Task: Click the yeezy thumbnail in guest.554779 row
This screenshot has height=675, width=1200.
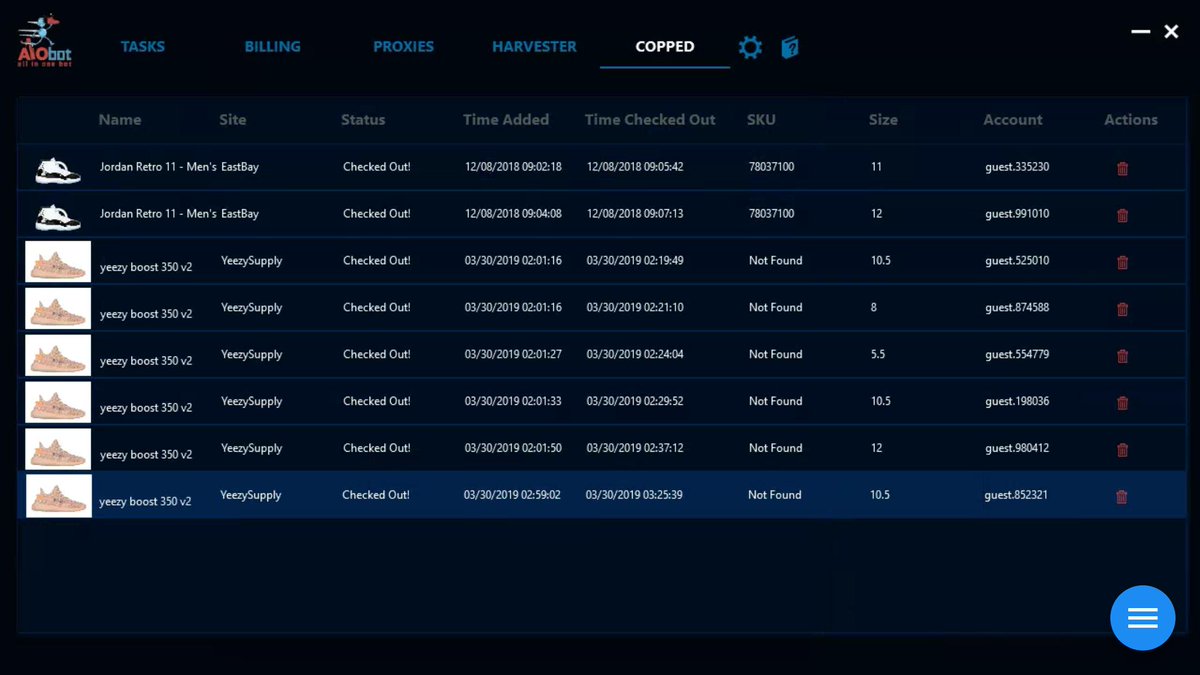Action: (x=58, y=356)
